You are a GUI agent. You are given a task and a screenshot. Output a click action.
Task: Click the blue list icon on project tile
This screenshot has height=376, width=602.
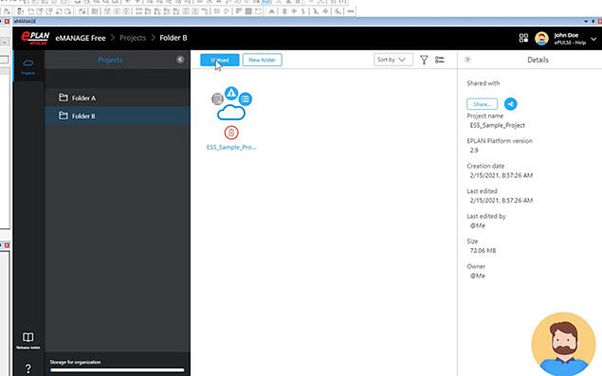tap(245, 99)
